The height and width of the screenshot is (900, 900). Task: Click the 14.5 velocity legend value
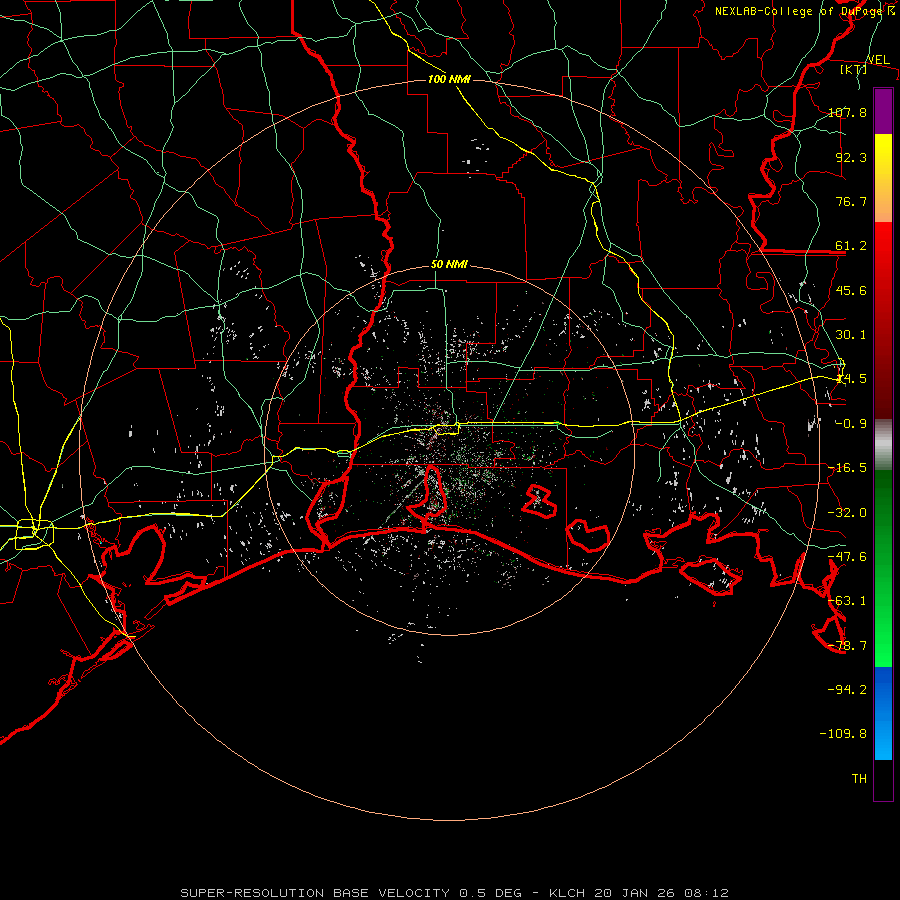coord(851,379)
